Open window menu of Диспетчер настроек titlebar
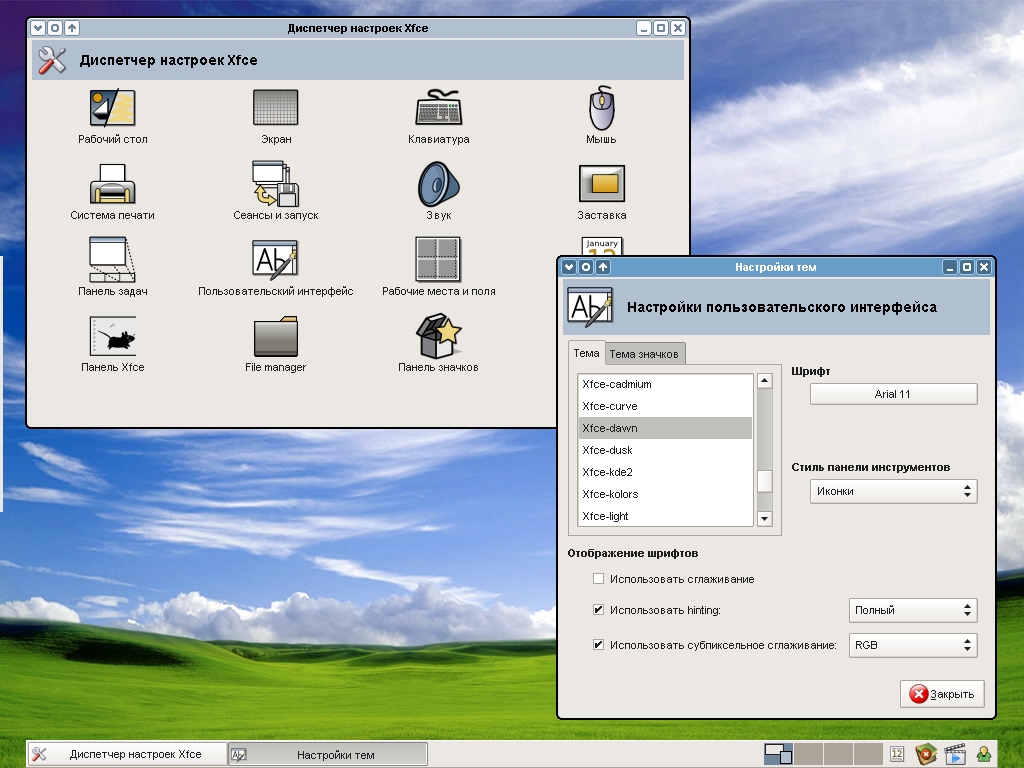Image resolution: width=1024 pixels, height=768 pixels. pos(38,27)
